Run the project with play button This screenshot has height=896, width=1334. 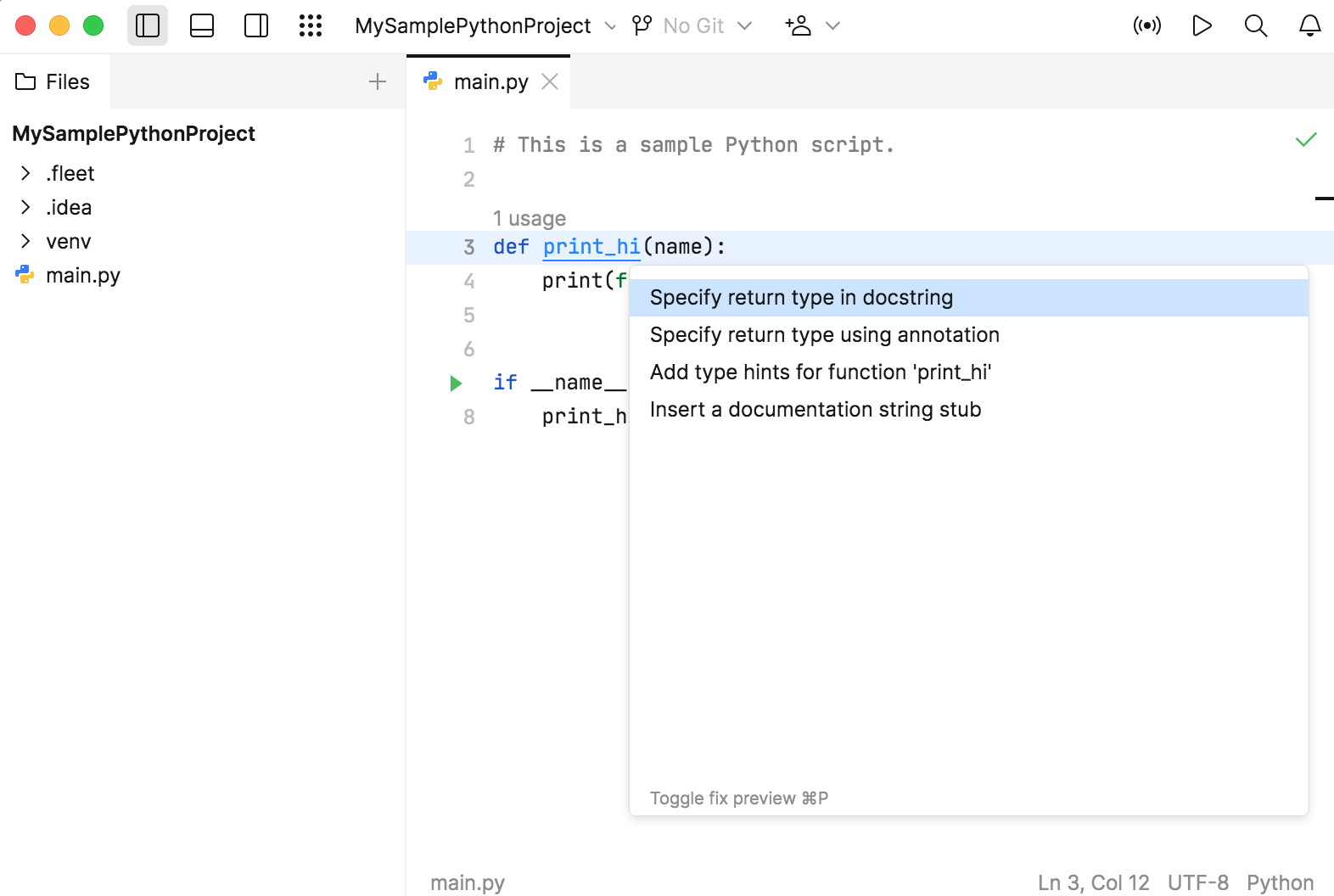pyautogui.click(x=1202, y=25)
